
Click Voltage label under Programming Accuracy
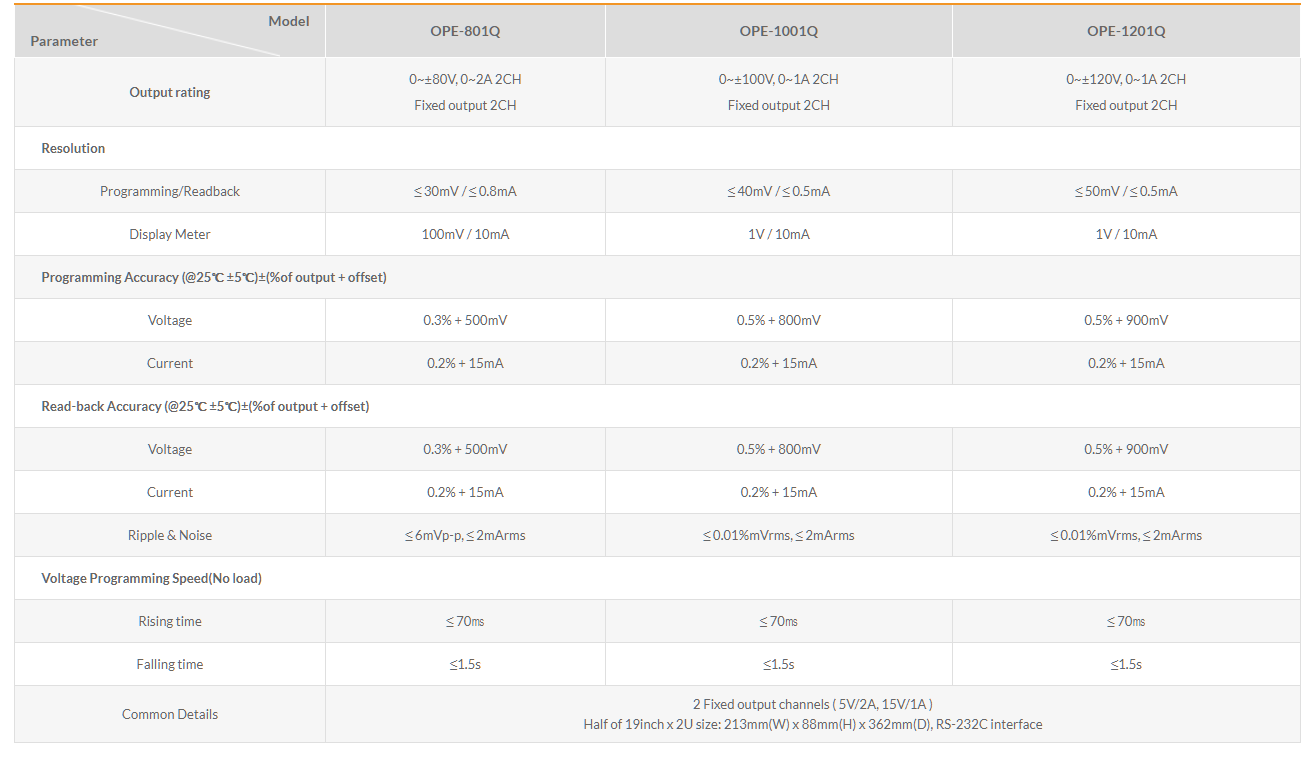(x=170, y=320)
